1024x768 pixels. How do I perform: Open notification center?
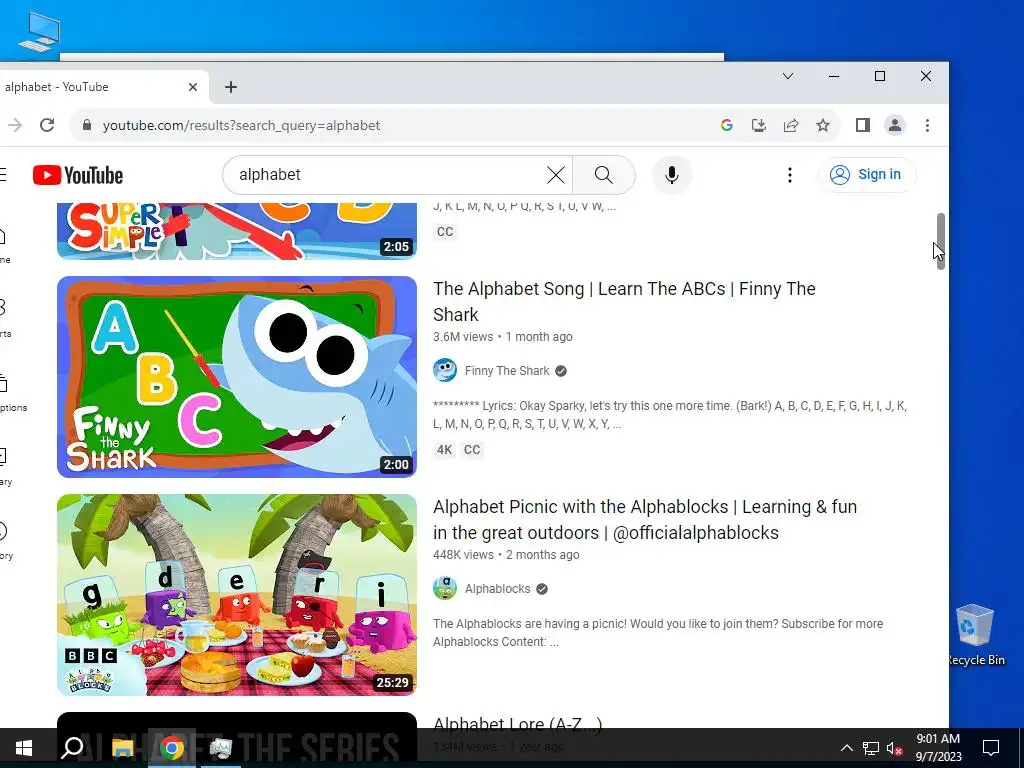tap(991, 748)
